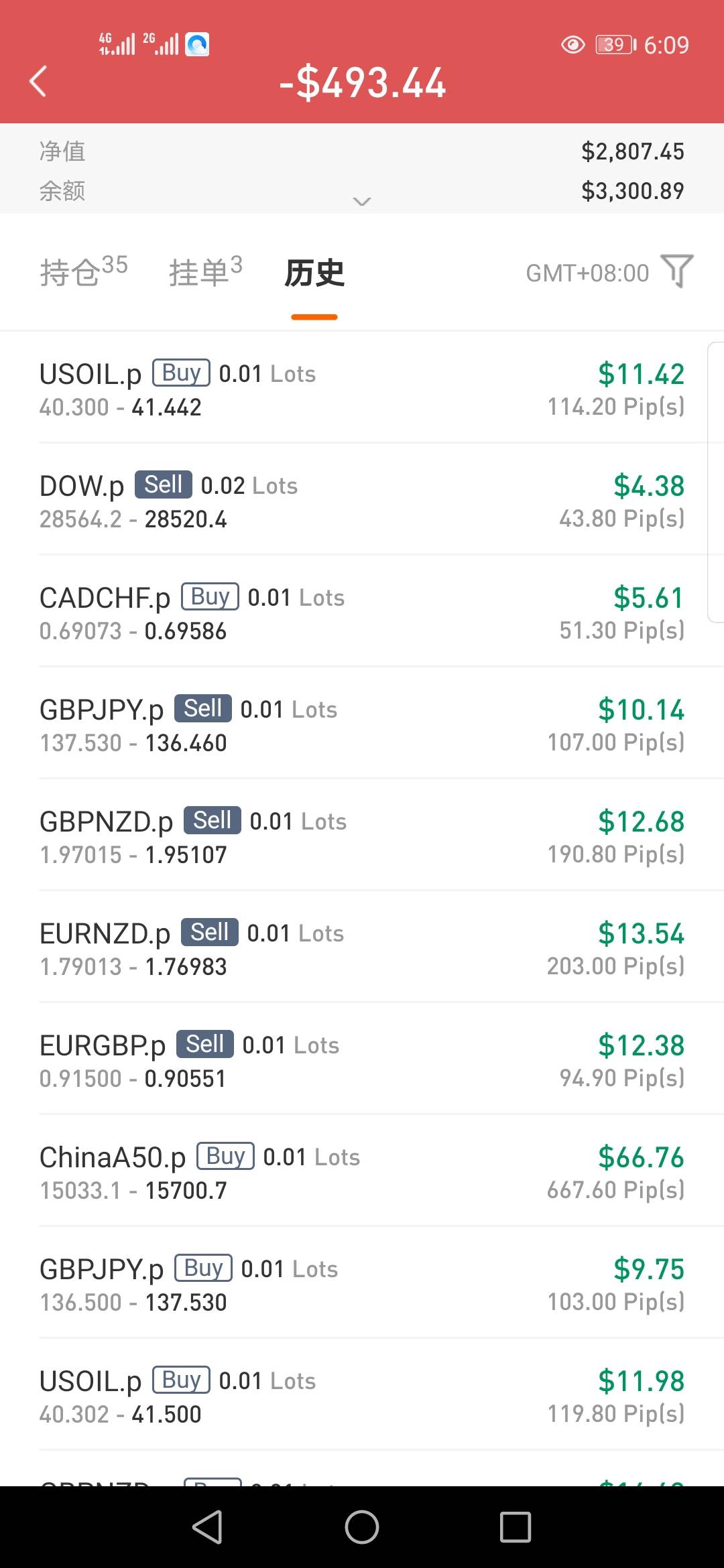Open the history filter funnel icon

(677, 271)
